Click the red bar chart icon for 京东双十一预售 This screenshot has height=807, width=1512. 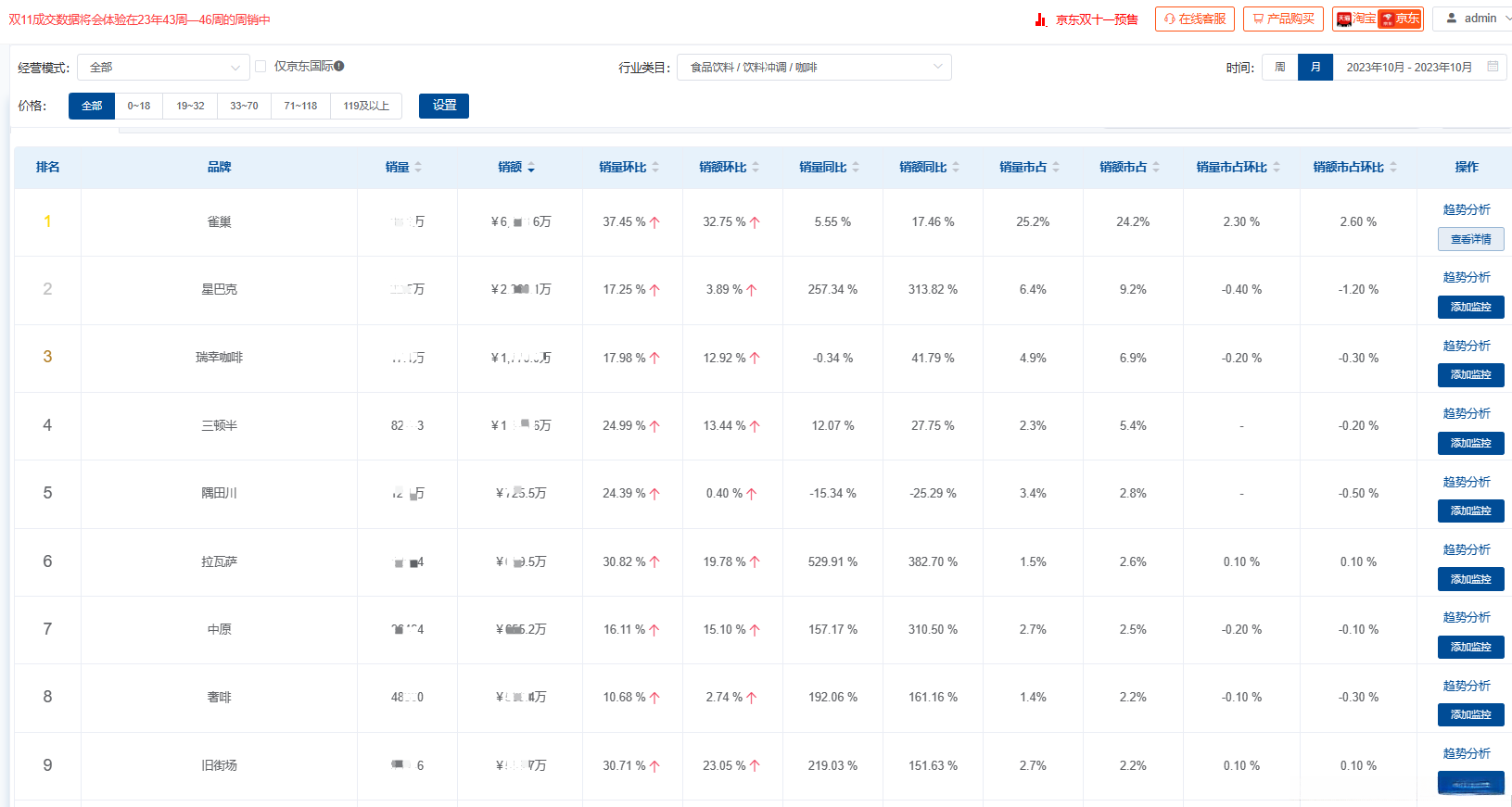click(x=1041, y=19)
